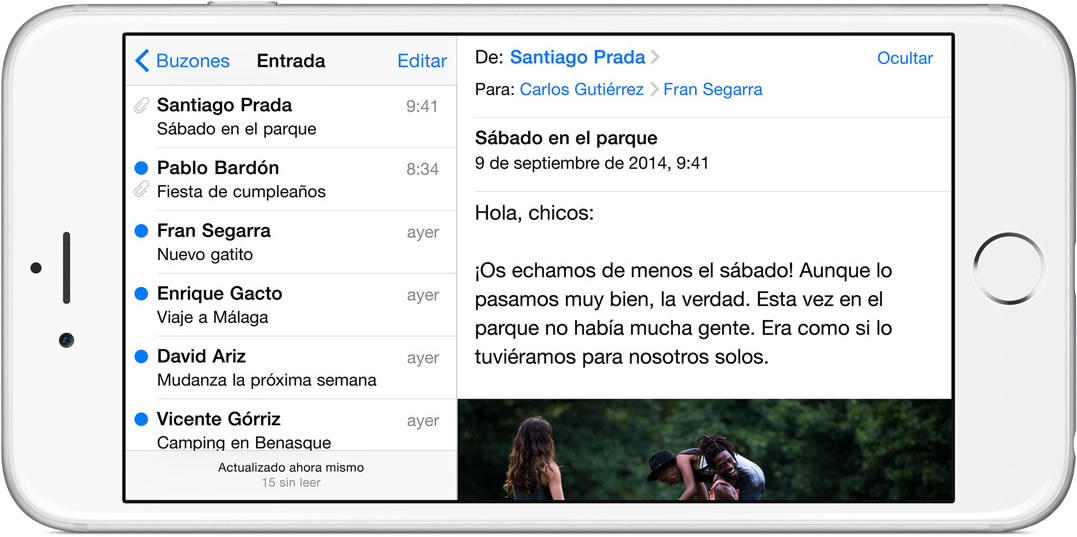Click the iPhone home button
Image resolution: width=1077 pixels, height=537 pixels.
coord(1009,268)
